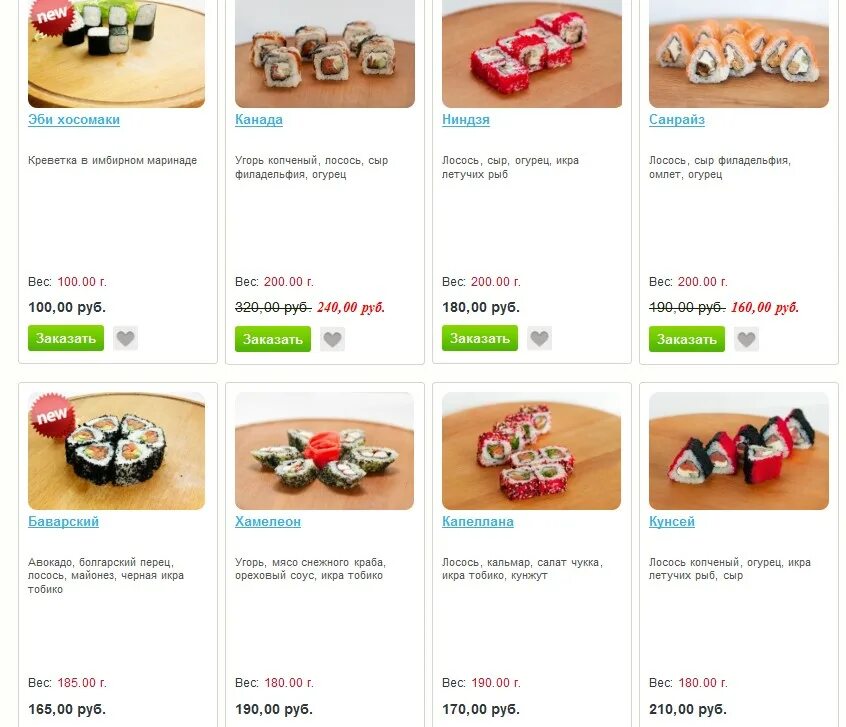Favorite the Ниндзя roll with heart icon
Screen dimensions: 846x727
[540, 338]
